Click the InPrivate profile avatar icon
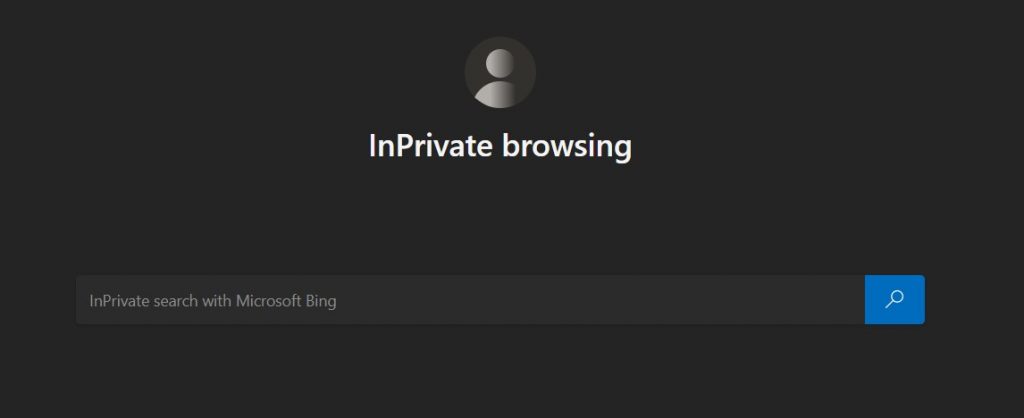 (500, 73)
